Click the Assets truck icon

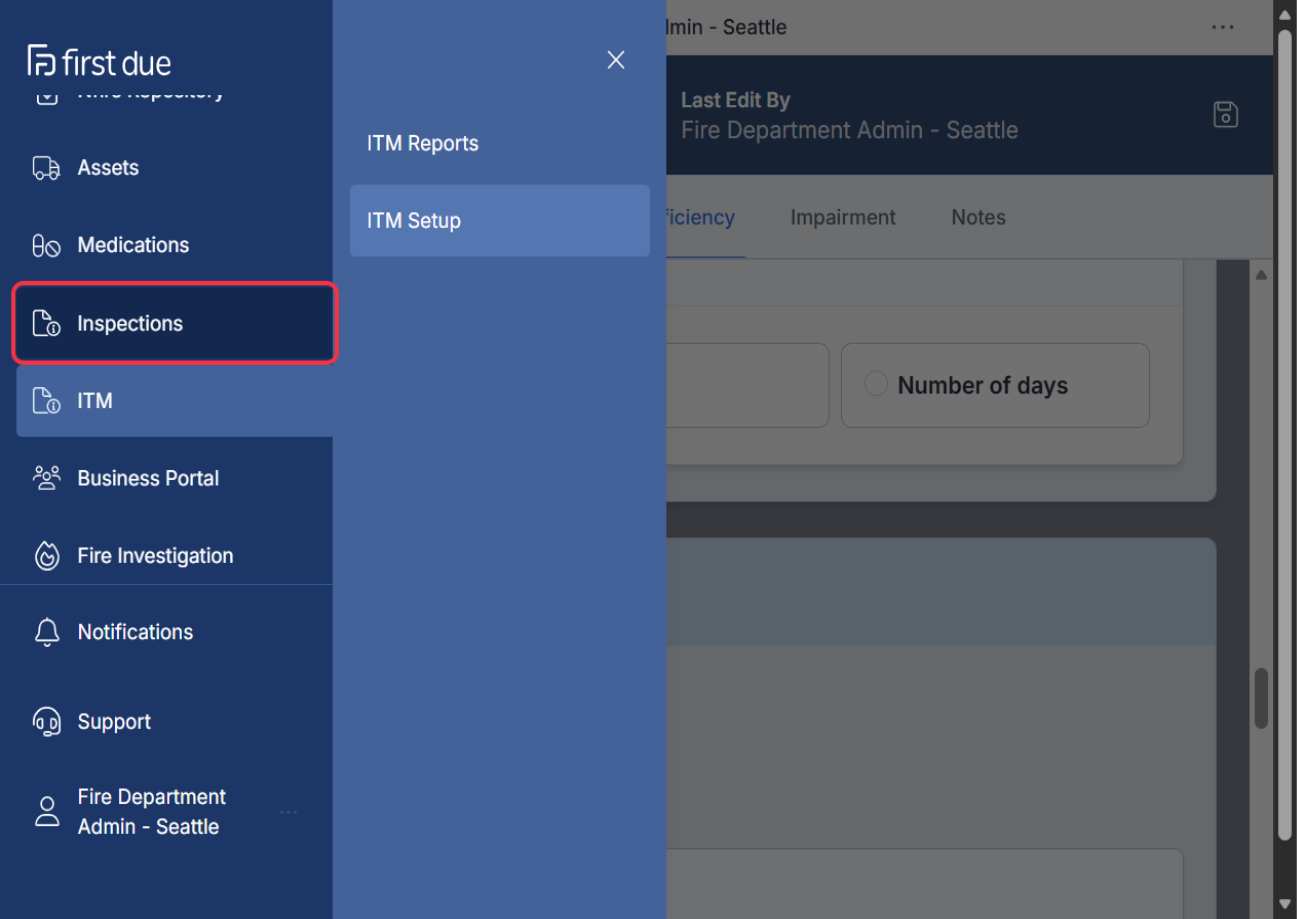[x=46, y=168]
